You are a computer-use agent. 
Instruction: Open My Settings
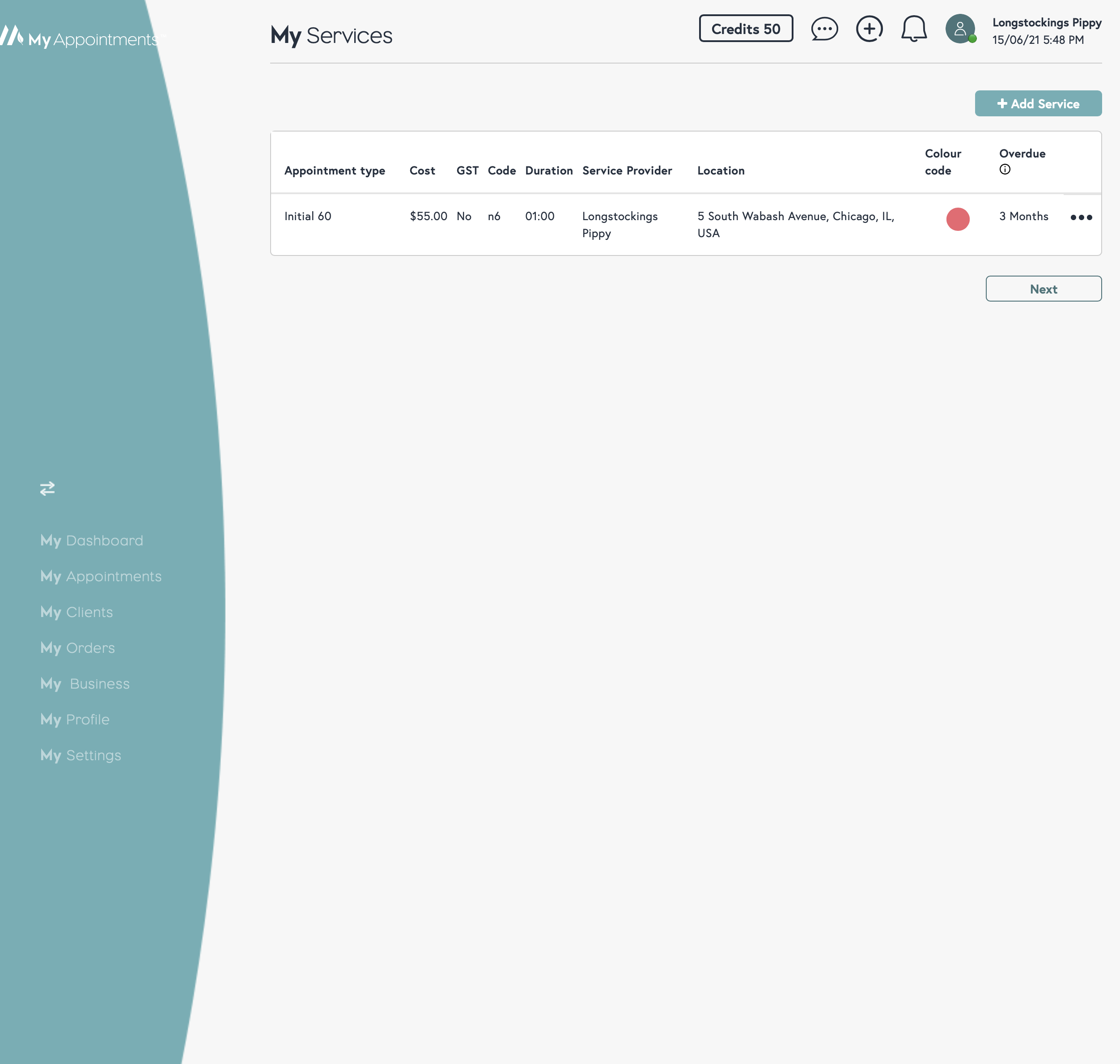tap(81, 755)
